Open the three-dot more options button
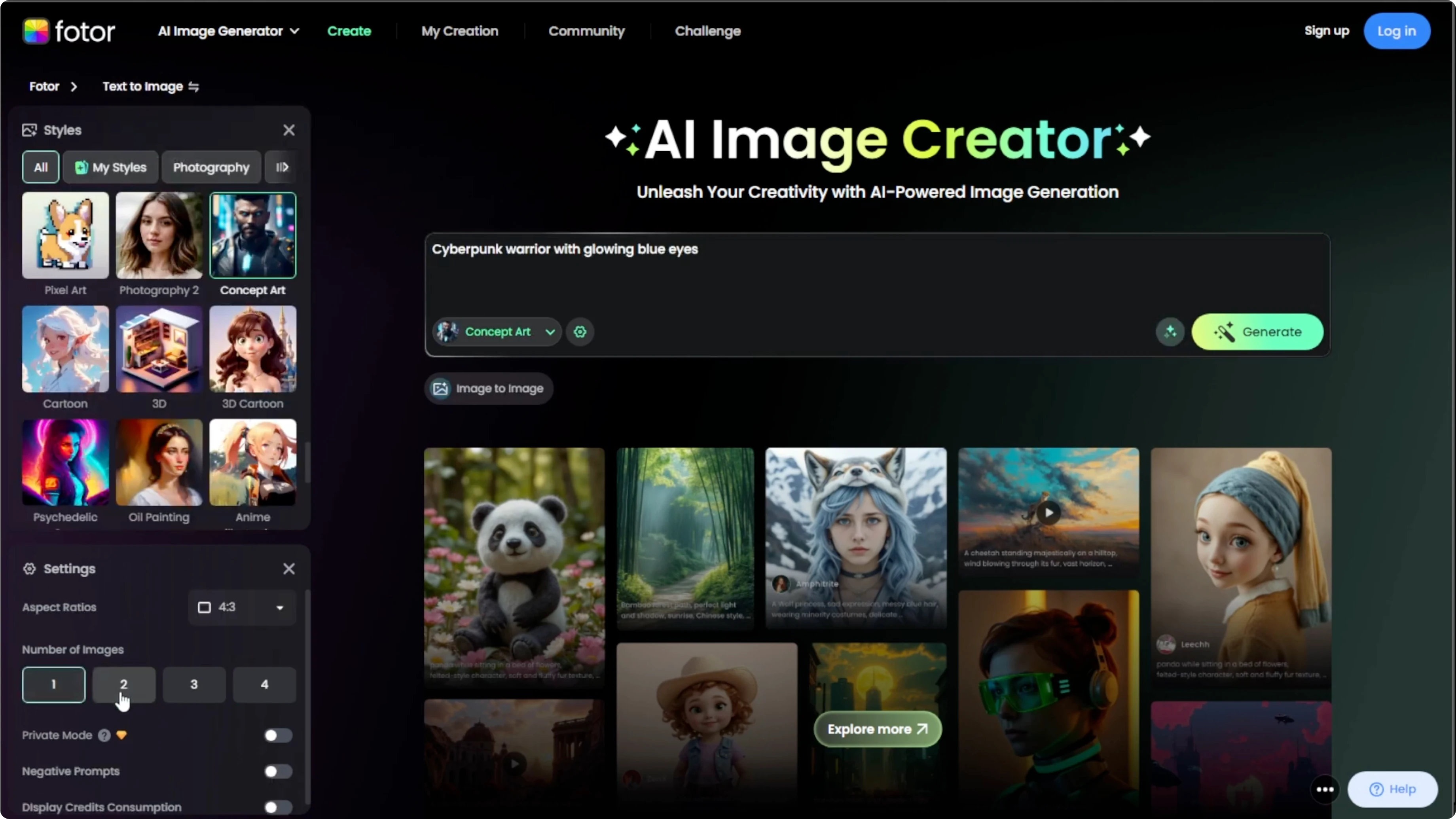This screenshot has height=819, width=1456. (1325, 790)
